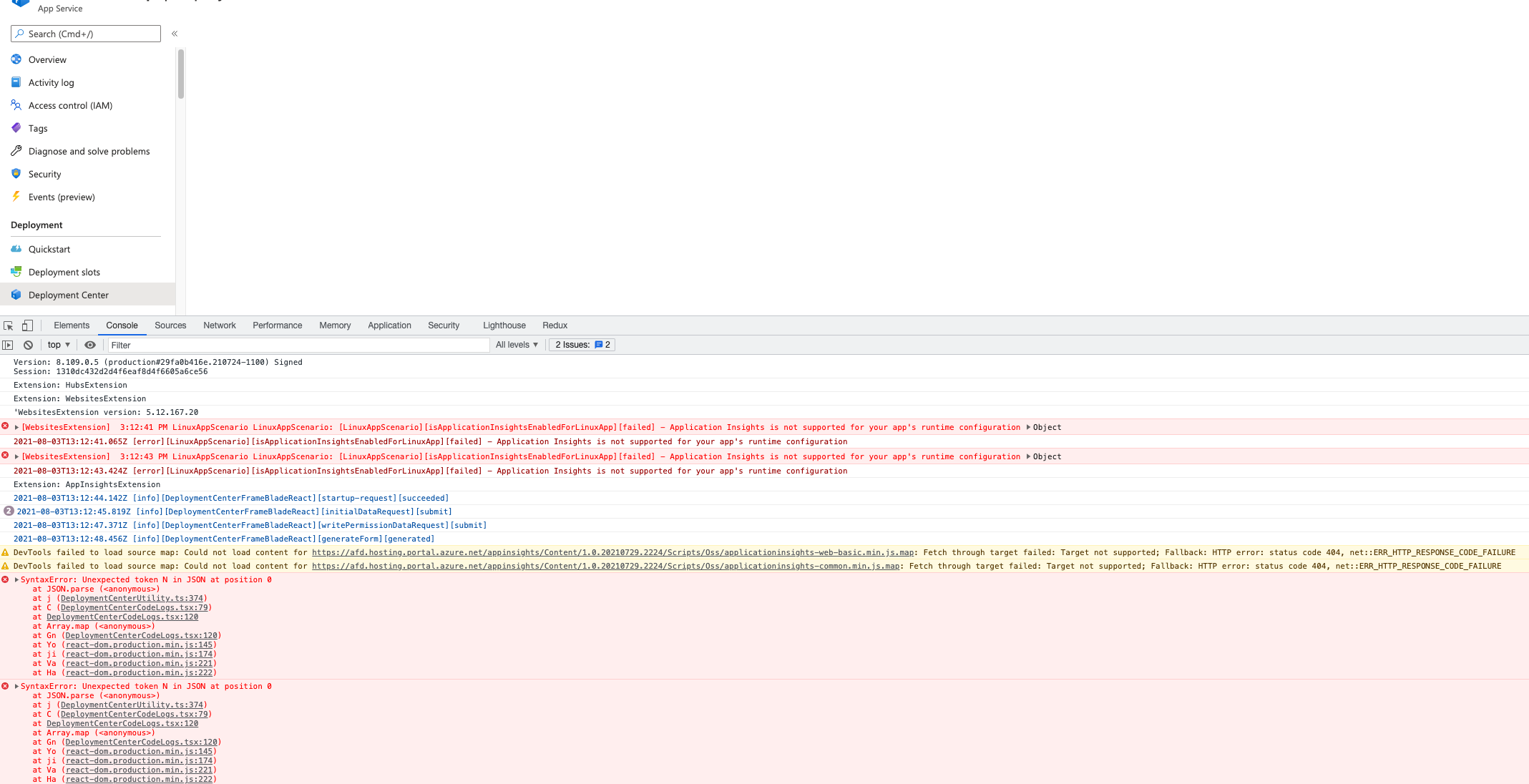Click the eye live expression icon
This screenshot has height=784, width=1529.
click(90, 345)
